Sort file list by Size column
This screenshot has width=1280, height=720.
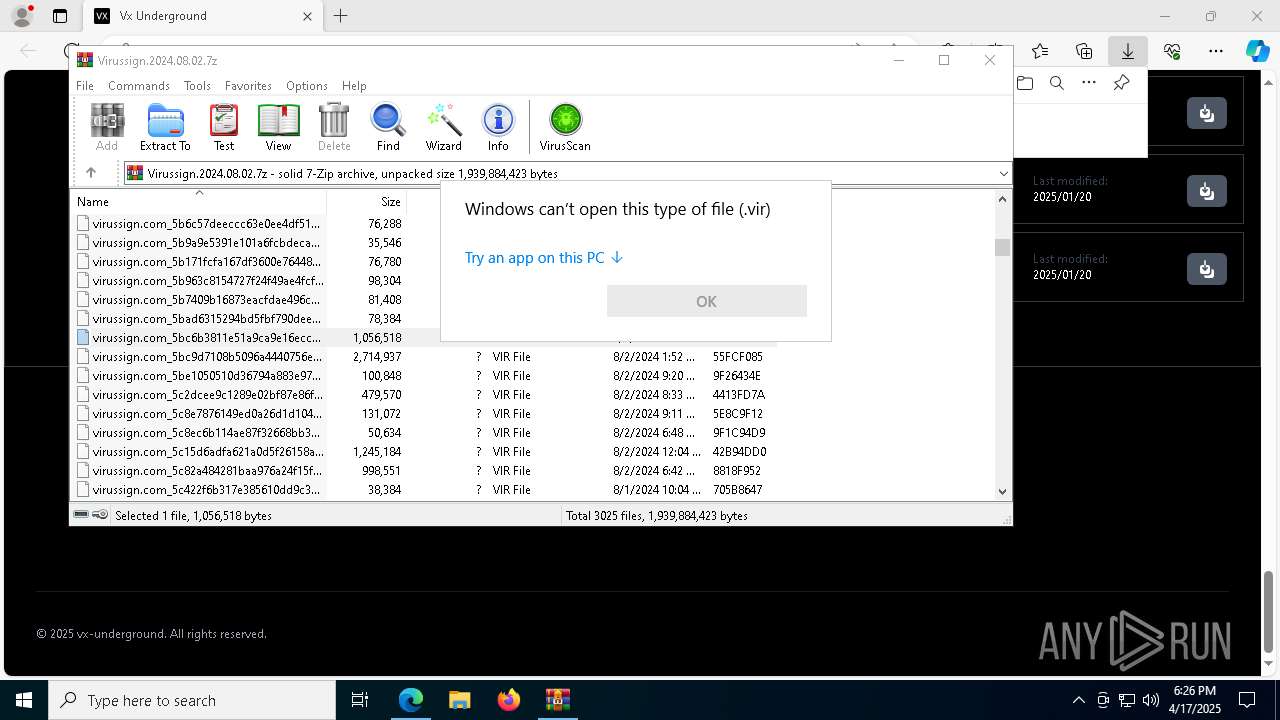(x=367, y=201)
